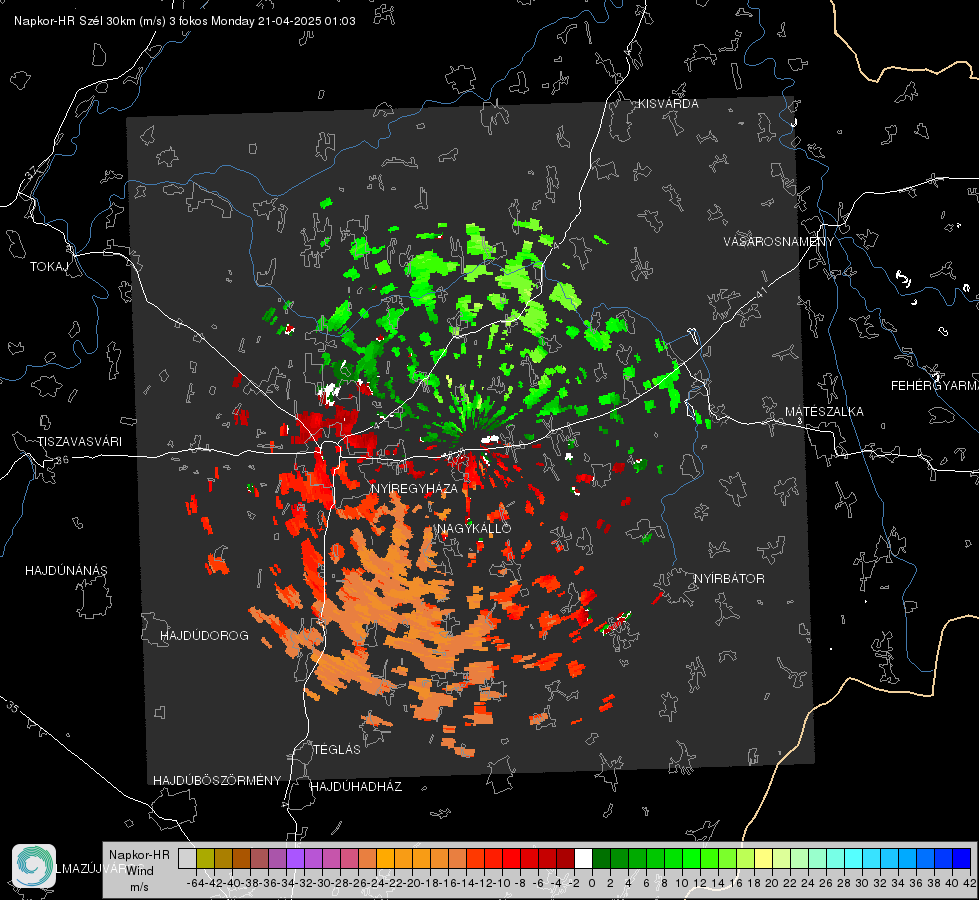Pick the deep blue swatch between 40 and 42
The width and height of the screenshot is (979, 900).
click(x=962, y=858)
